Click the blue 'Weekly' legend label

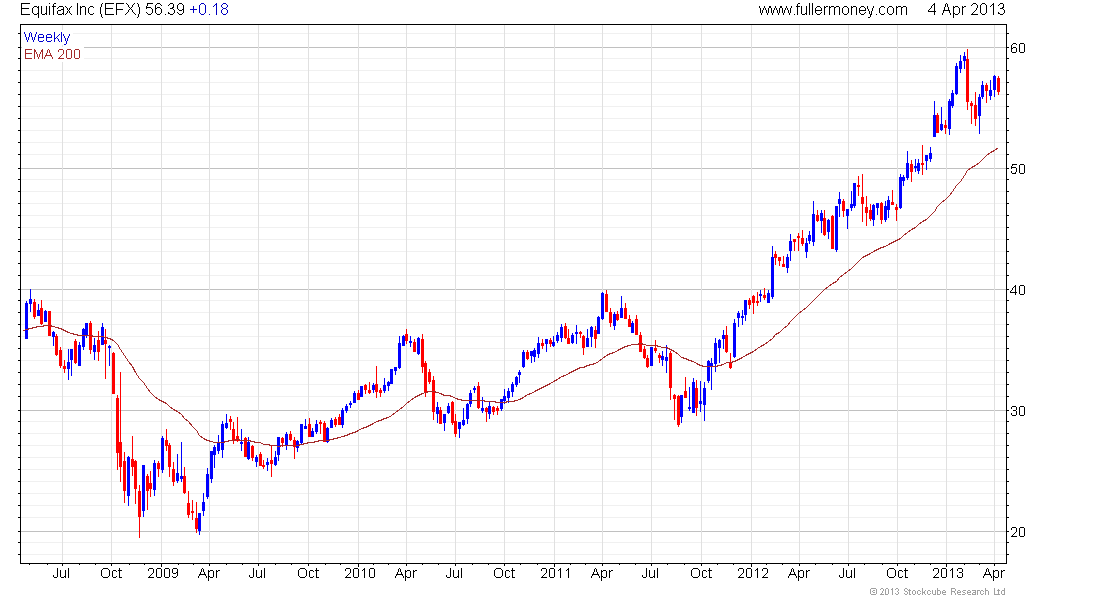click(x=47, y=37)
